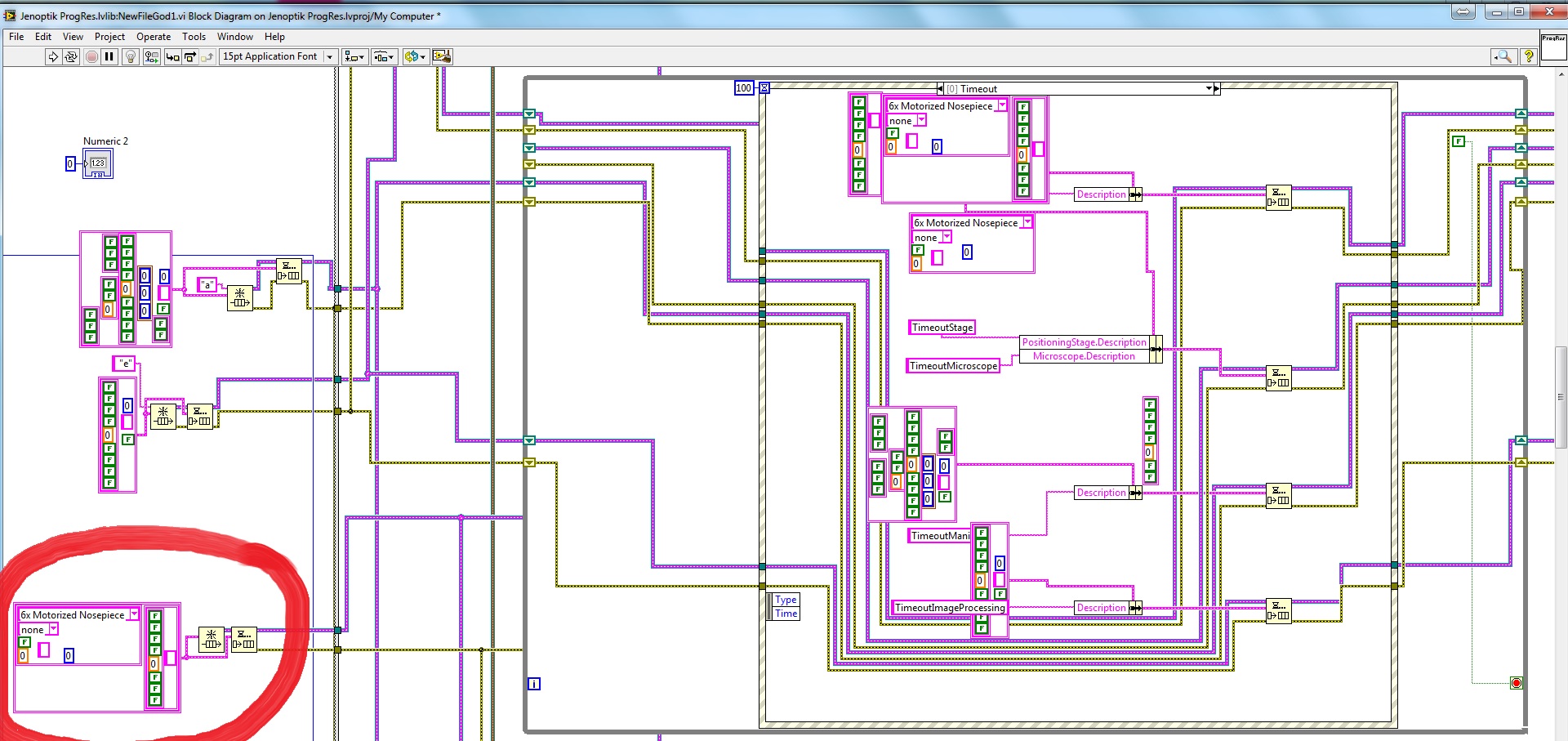
Task: Click PositioningStage.Description bundle element
Action: (1085, 342)
